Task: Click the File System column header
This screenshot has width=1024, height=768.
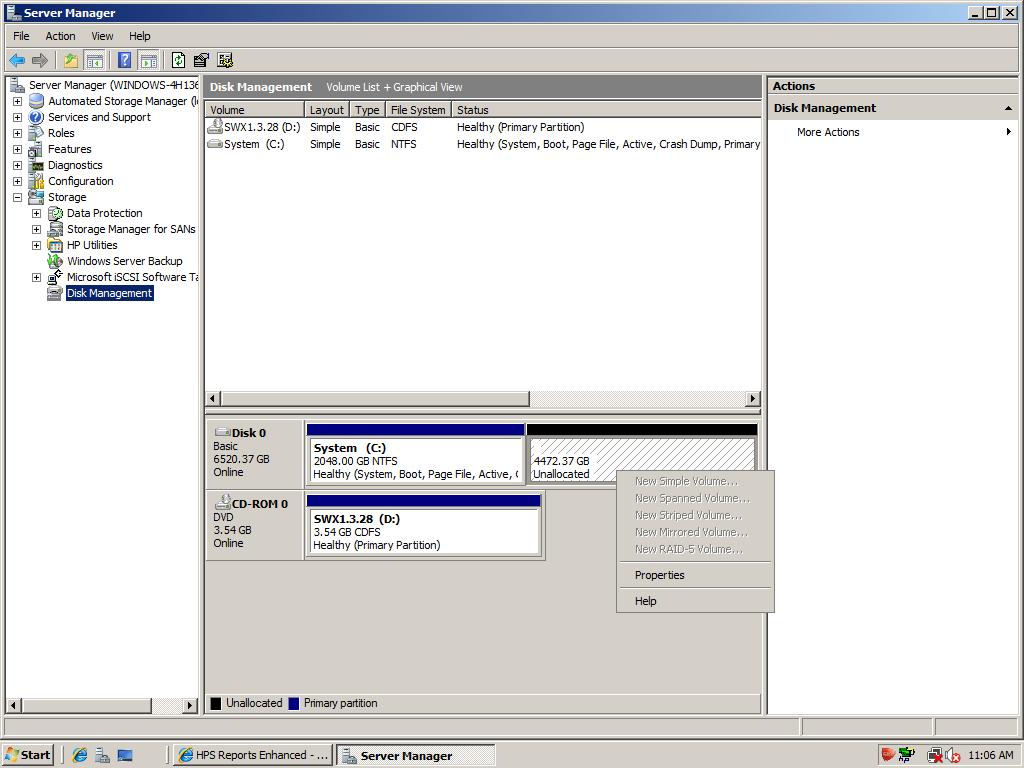Action: pyautogui.click(x=418, y=110)
